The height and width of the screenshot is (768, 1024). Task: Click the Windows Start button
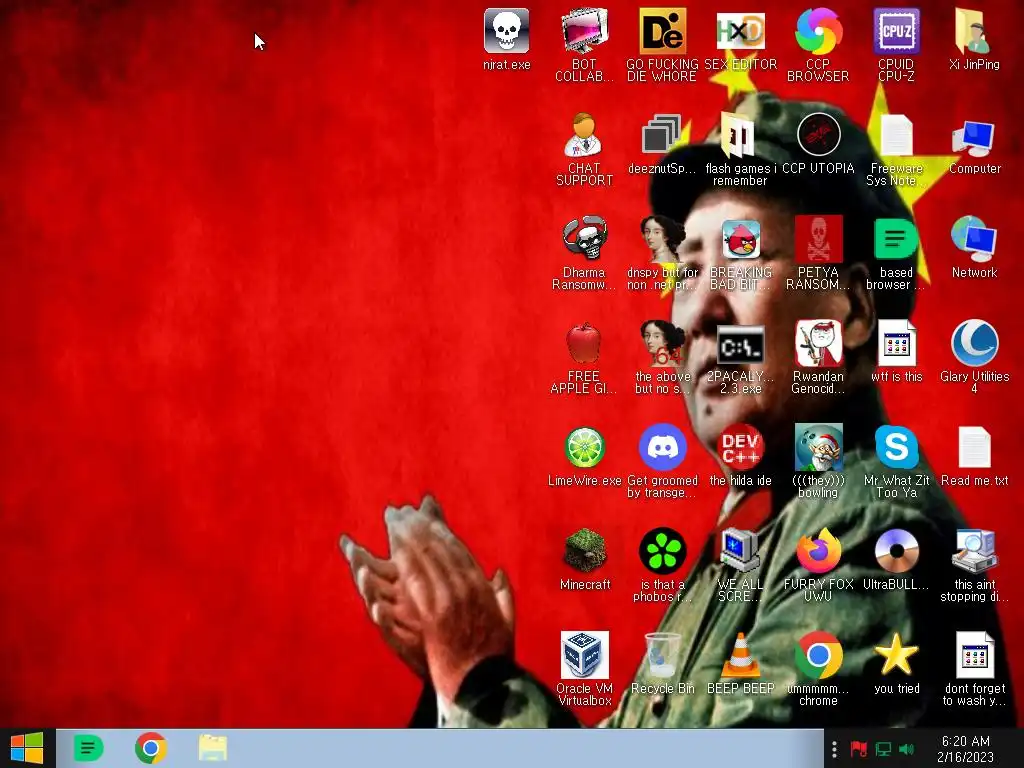(x=27, y=748)
